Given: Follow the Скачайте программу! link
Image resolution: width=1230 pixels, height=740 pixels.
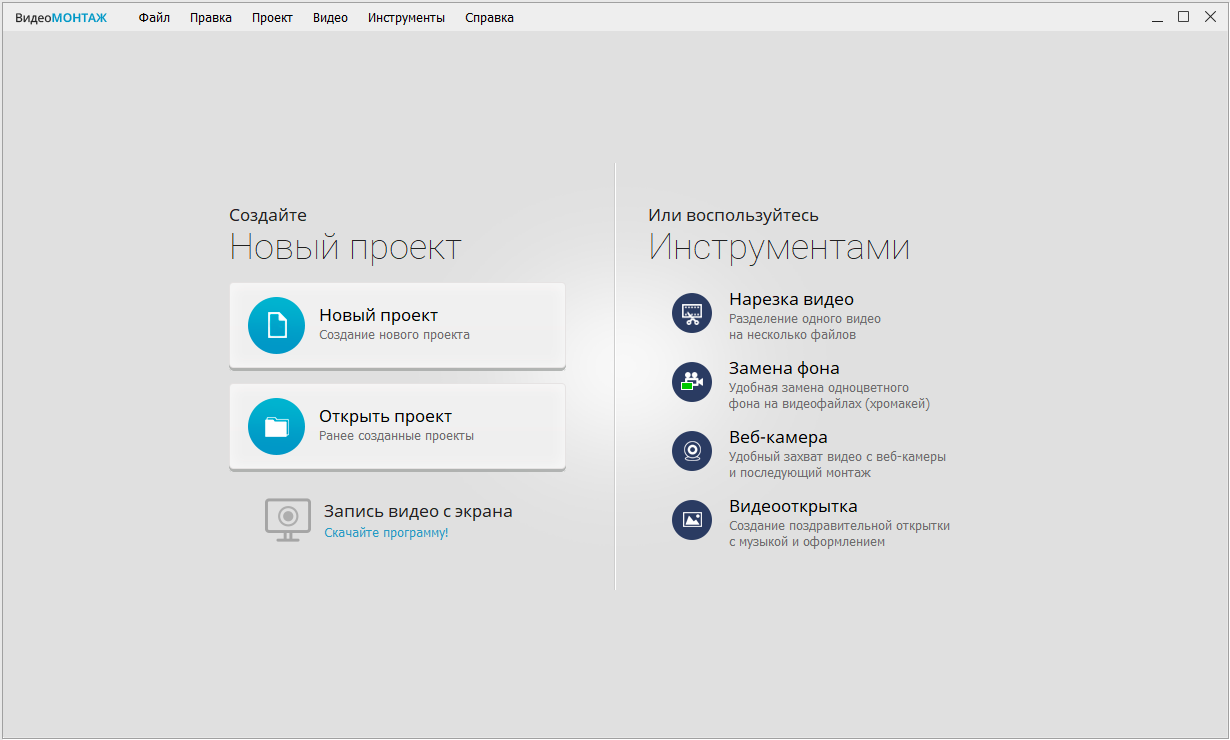Looking at the screenshot, I should pos(386,533).
